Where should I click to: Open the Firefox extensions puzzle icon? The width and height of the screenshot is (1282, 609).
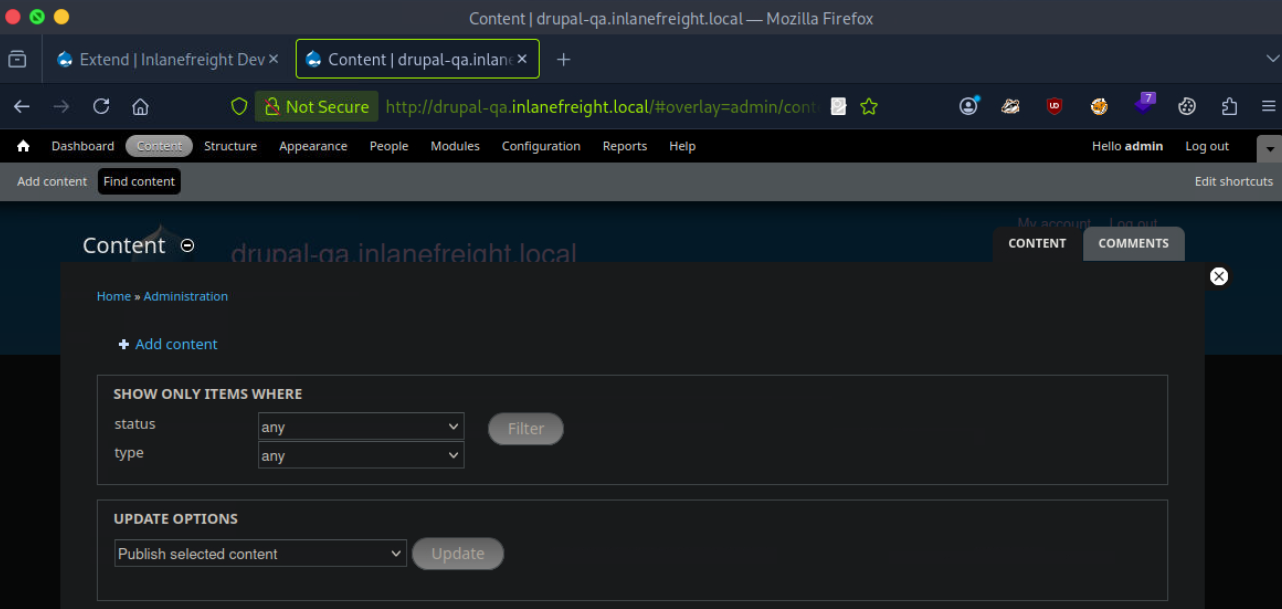pyautogui.click(x=1229, y=106)
